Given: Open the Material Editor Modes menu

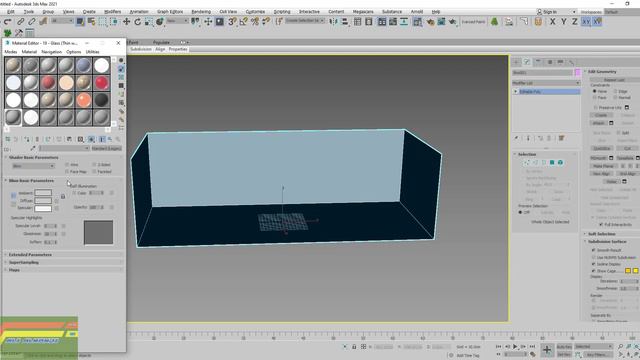Looking at the screenshot, I should (11, 52).
